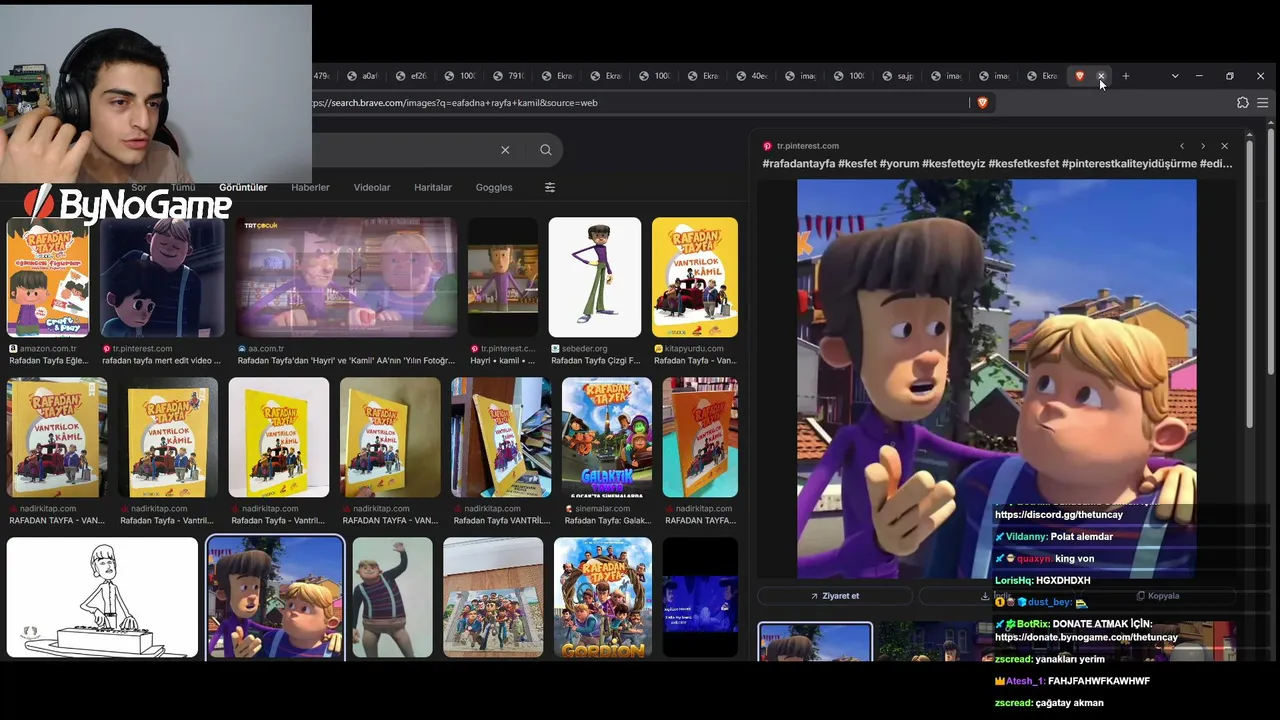This screenshot has height=720, width=1280.
Task: Click the 'Rafadan Tayfa Eğle...' result title
Action: coord(48,361)
